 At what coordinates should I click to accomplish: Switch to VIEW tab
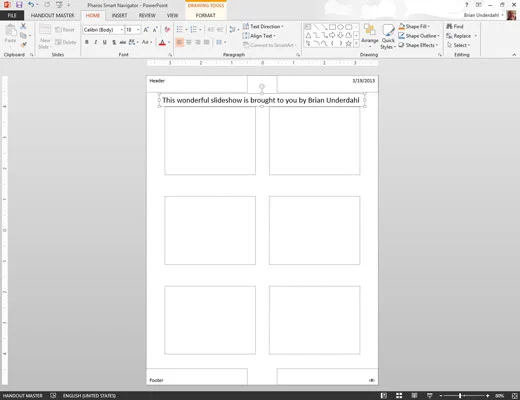(172, 15)
